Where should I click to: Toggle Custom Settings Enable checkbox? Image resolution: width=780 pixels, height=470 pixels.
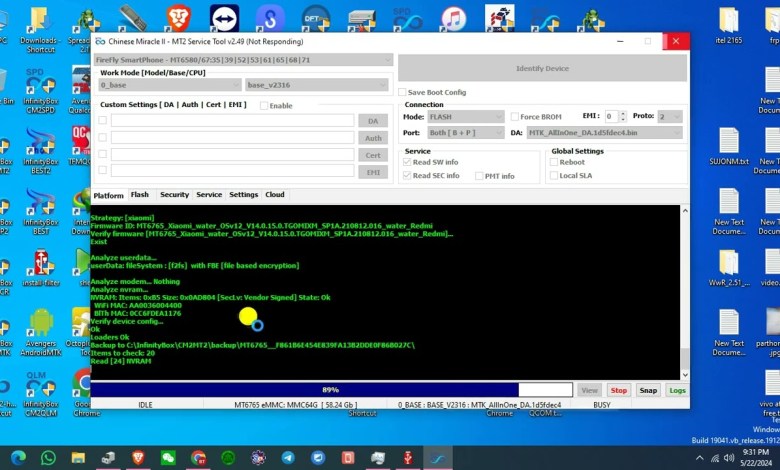[x=264, y=105]
